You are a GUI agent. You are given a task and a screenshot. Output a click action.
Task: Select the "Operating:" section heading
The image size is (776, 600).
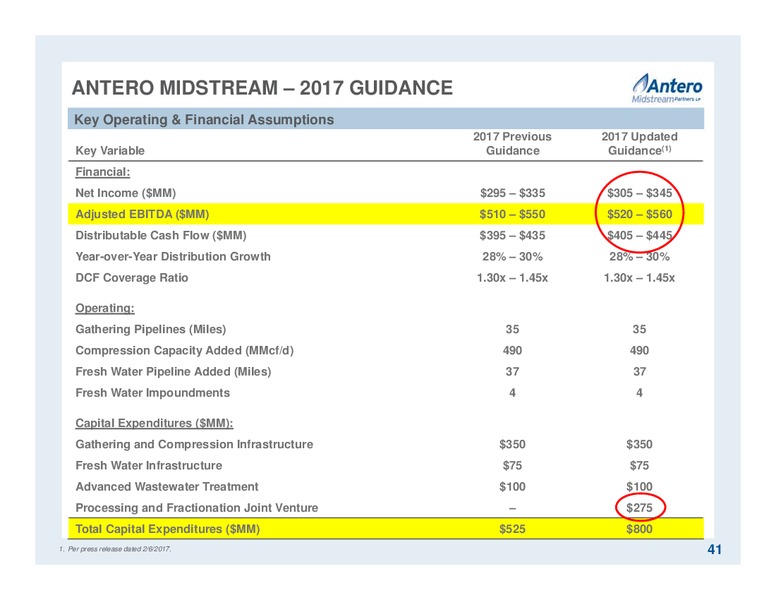click(x=105, y=308)
